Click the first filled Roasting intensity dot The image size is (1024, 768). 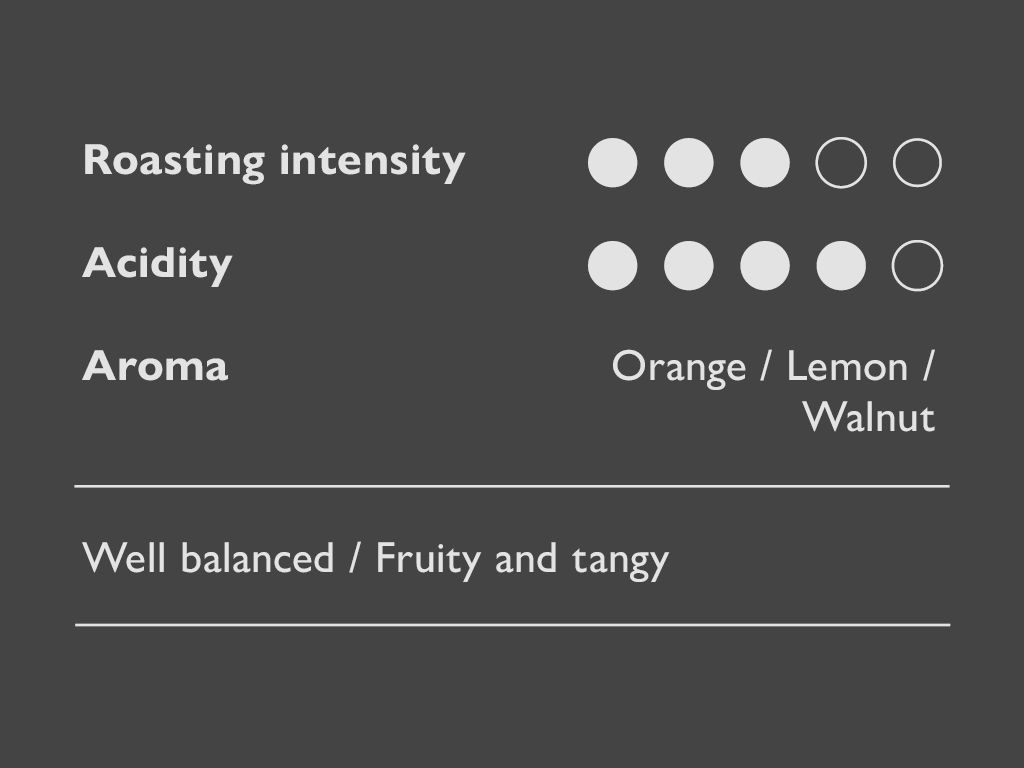tap(612, 163)
